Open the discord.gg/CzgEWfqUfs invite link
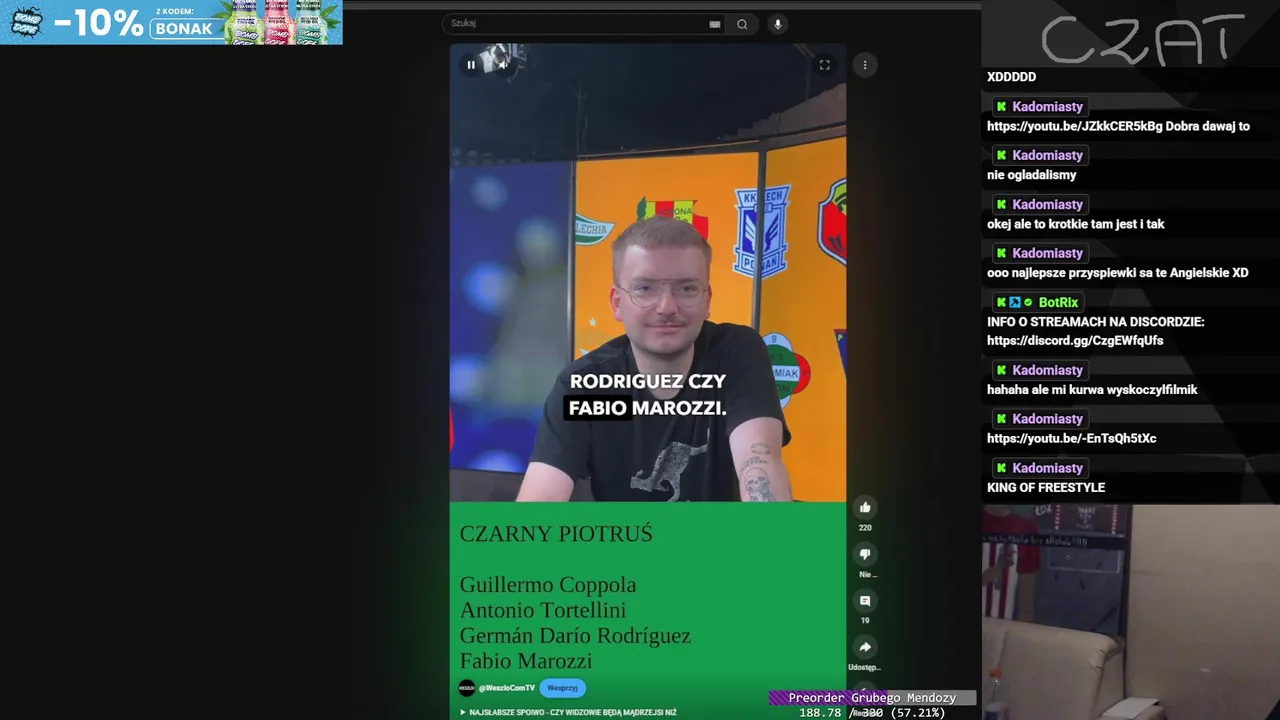The width and height of the screenshot is (1280, 720). pos(1075,341)
